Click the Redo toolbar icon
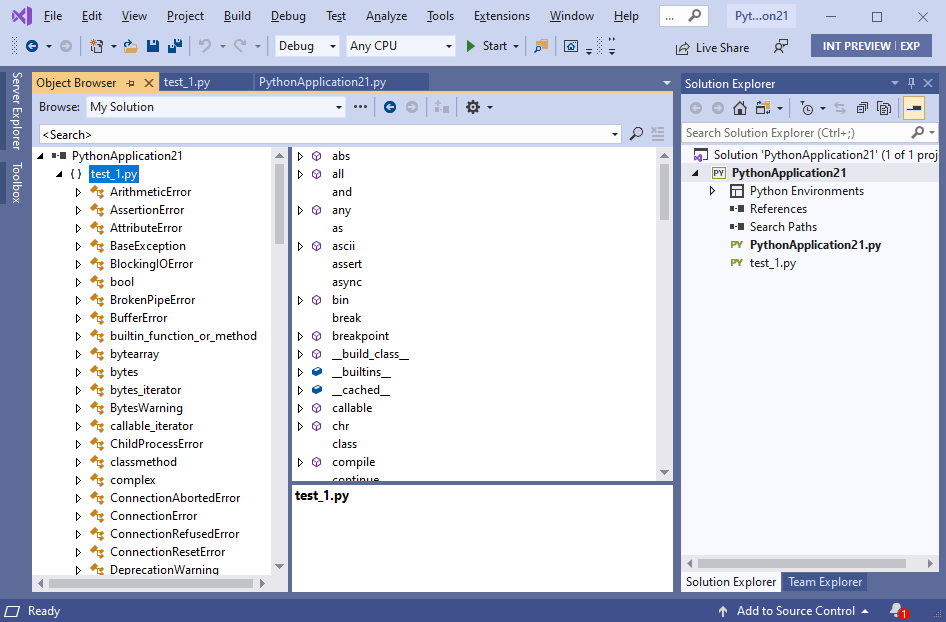Viewport: 946px width, 622px height. click(x=240, y=46)
